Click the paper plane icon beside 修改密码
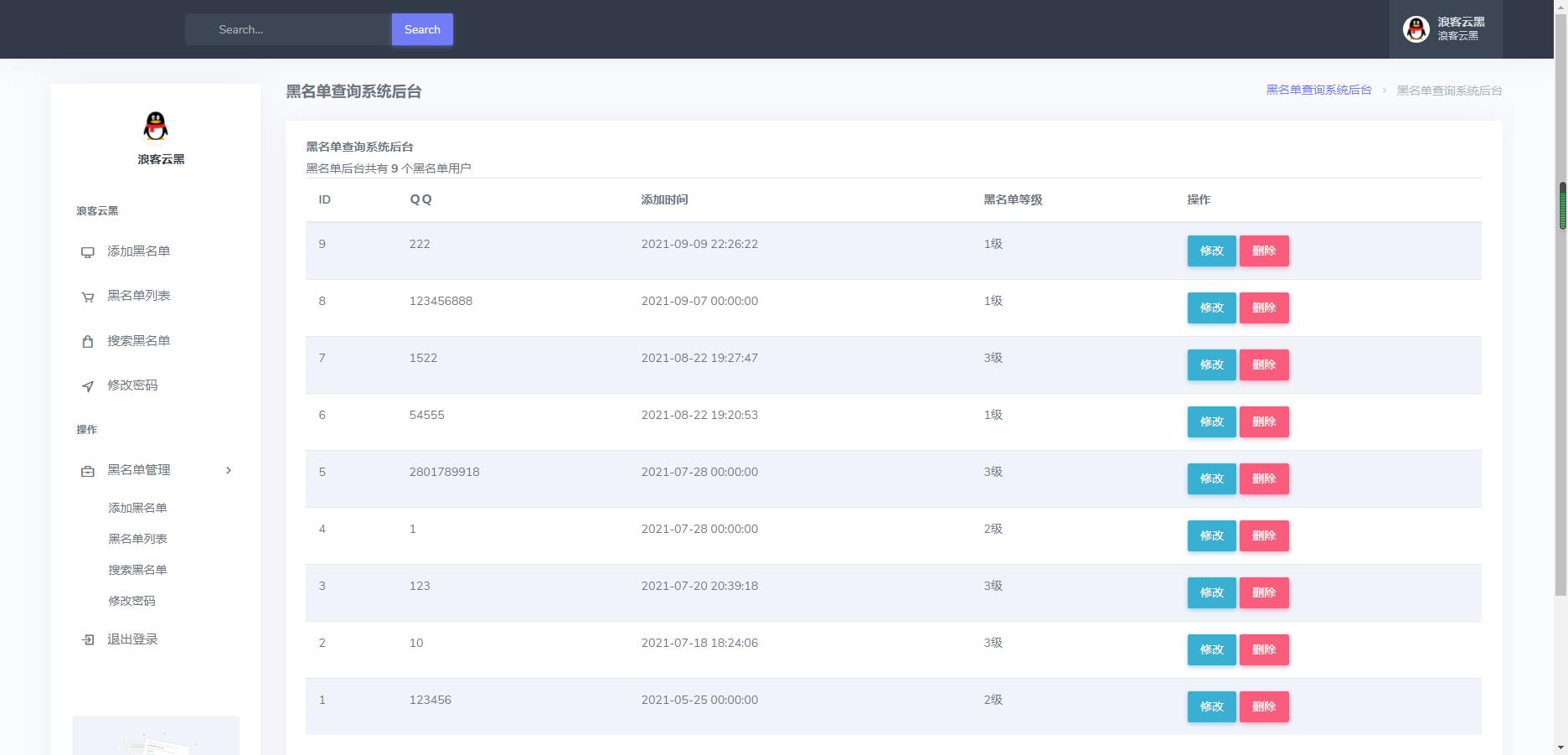Viewport: 1568px width, 755px height. (x=87, y=386)
